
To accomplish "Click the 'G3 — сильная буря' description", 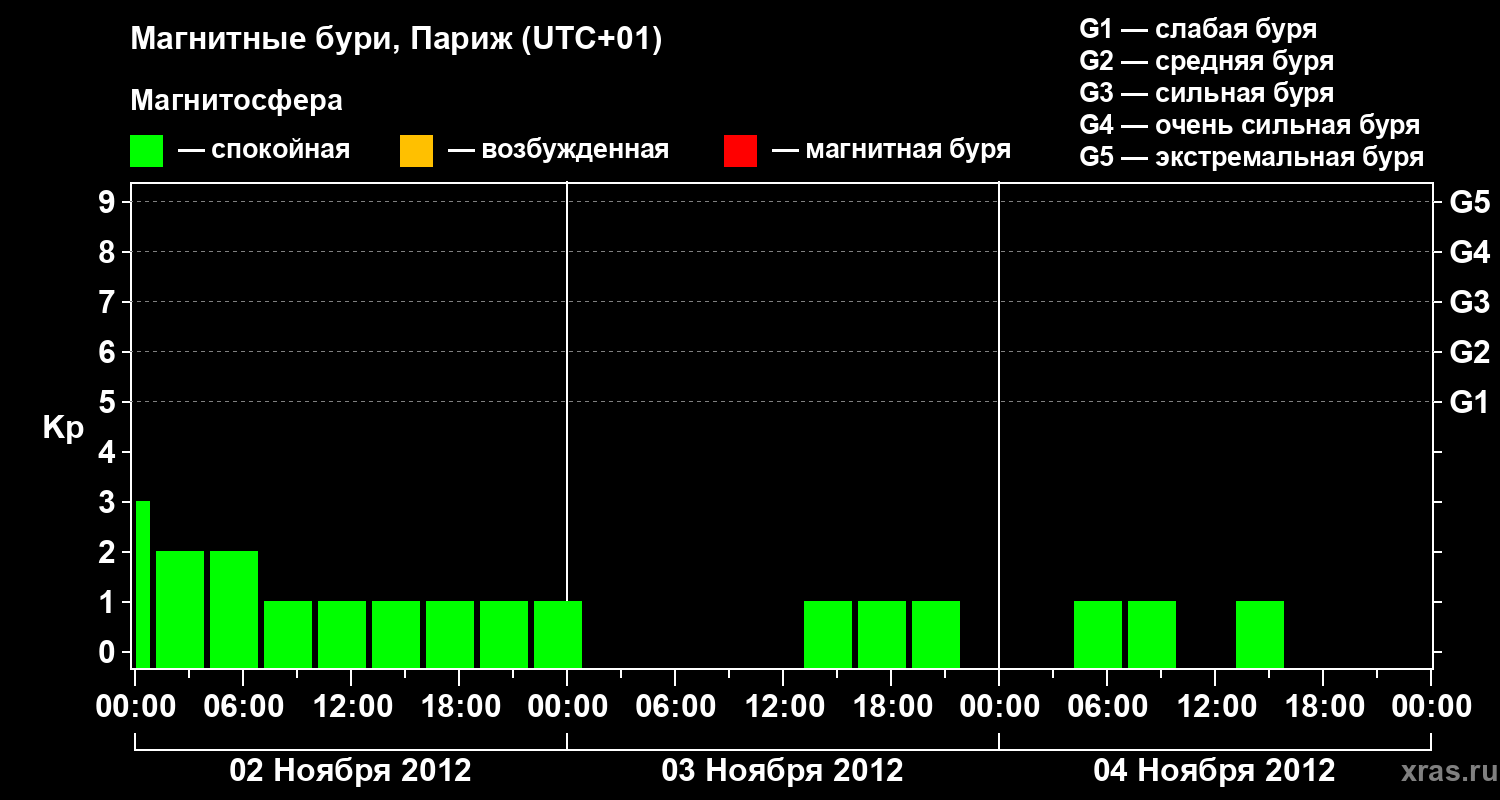I will [1206, 93].
